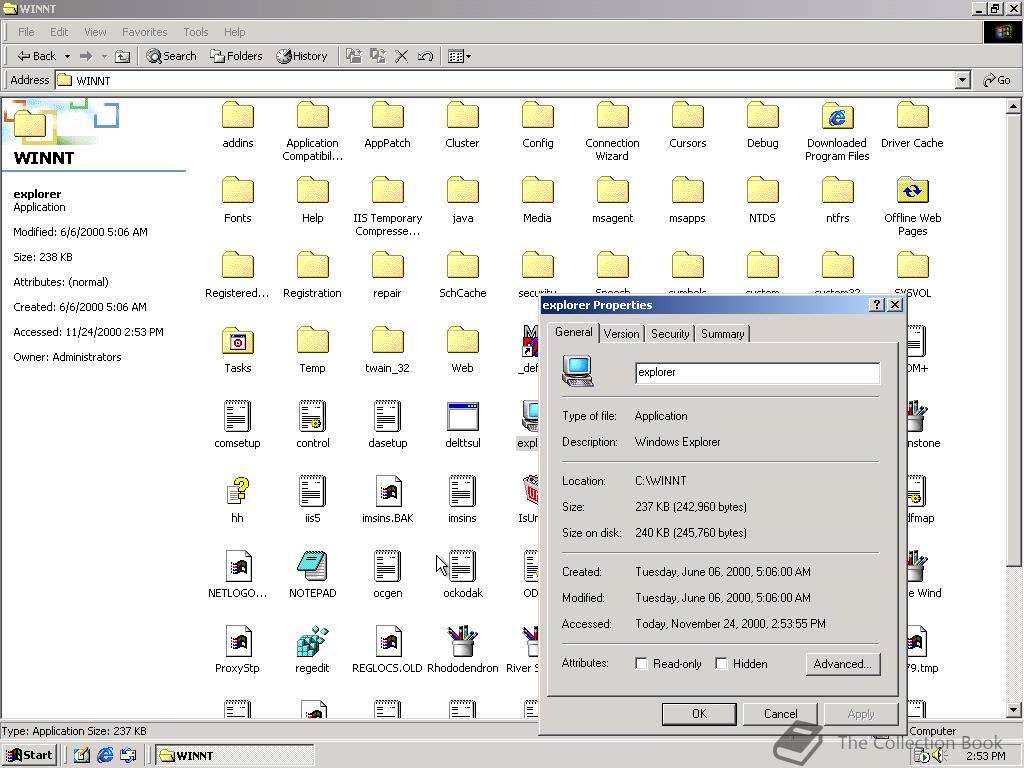
Task: Switch to the Security tab
Action: pyautogui.click(x=670, y=334)
